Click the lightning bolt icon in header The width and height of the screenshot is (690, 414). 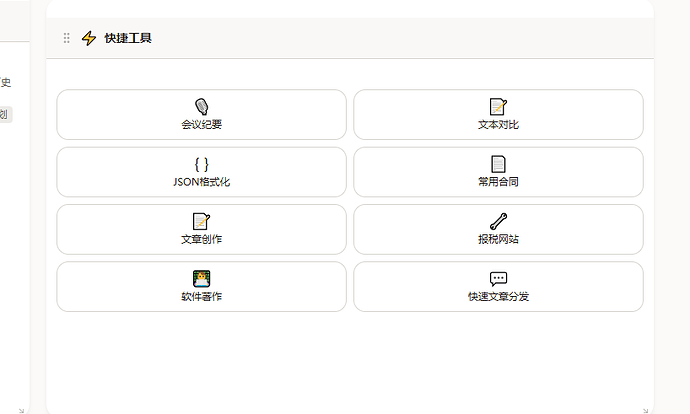tap(89, 38)
